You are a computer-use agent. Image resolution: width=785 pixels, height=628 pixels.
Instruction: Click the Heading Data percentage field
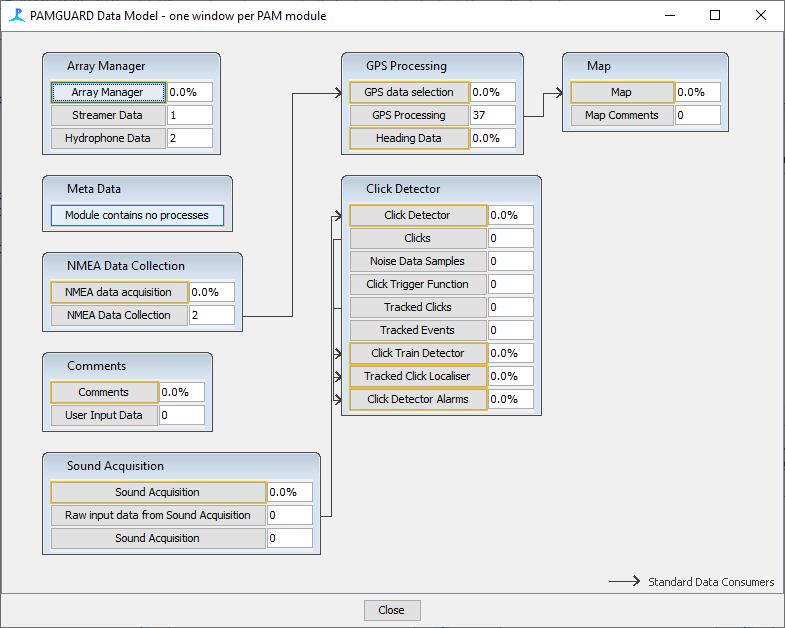click(x=493, y=138)
